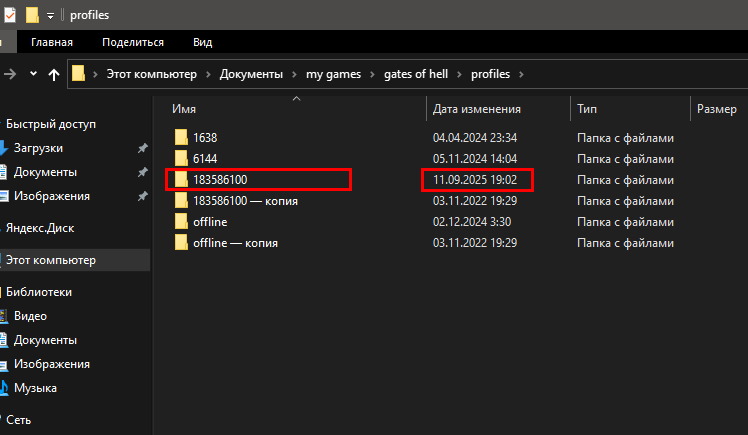Screen dimensions: 748x435
Task: Click the pin icon next to quick-access Изображения
Action: (x=142, y=196)
